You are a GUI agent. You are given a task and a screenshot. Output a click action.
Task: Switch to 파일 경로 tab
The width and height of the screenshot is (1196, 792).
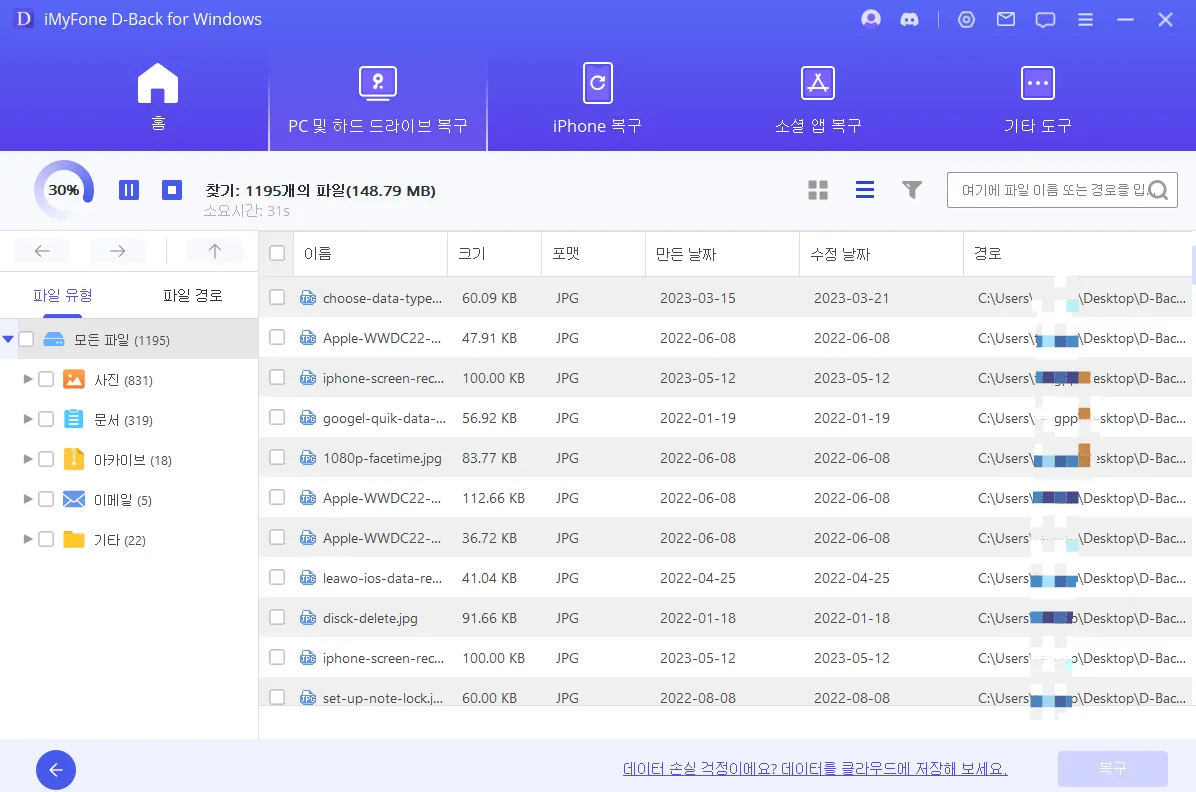coord(192,295)
